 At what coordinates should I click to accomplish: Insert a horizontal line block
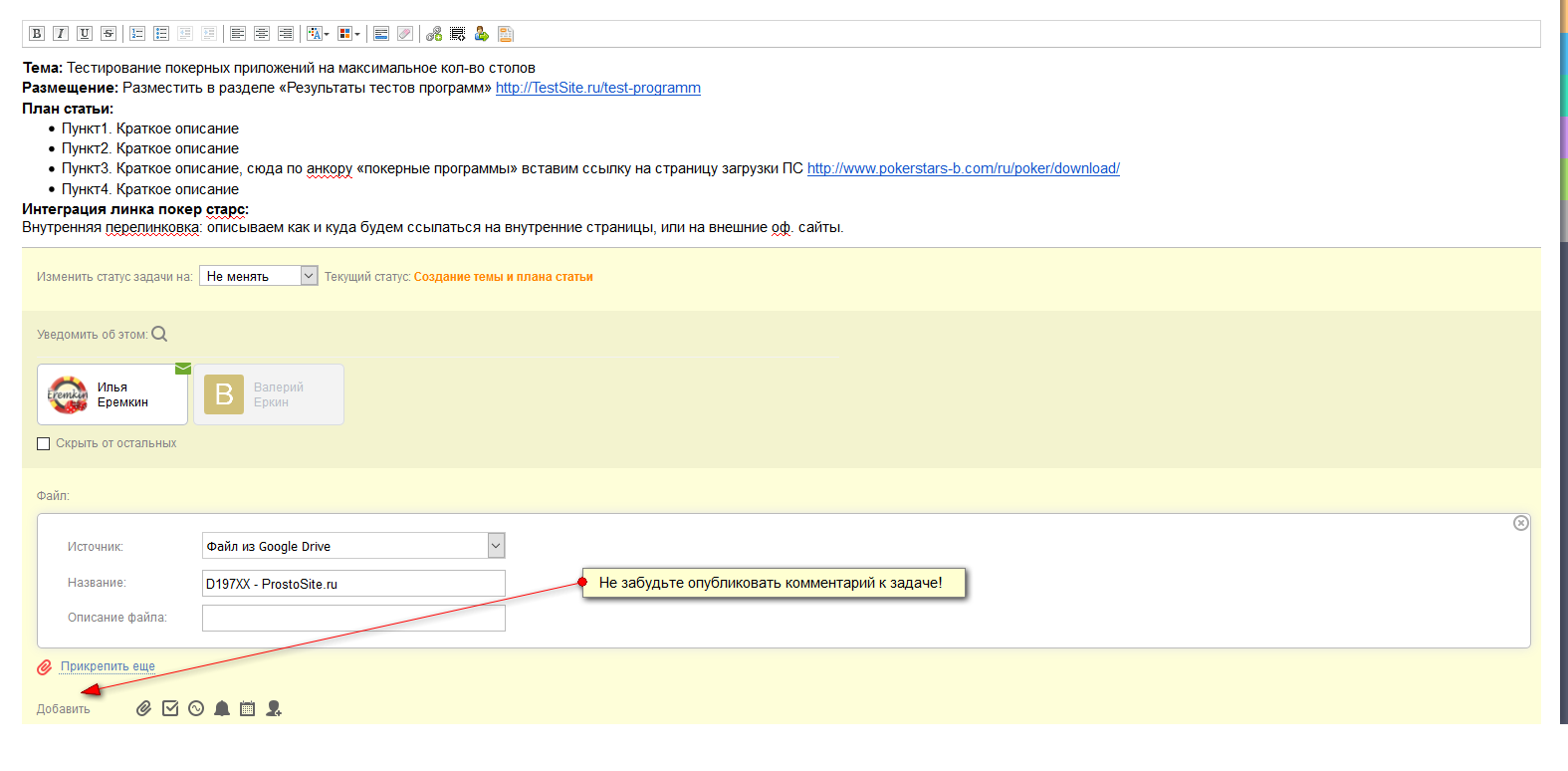point(381,34)
